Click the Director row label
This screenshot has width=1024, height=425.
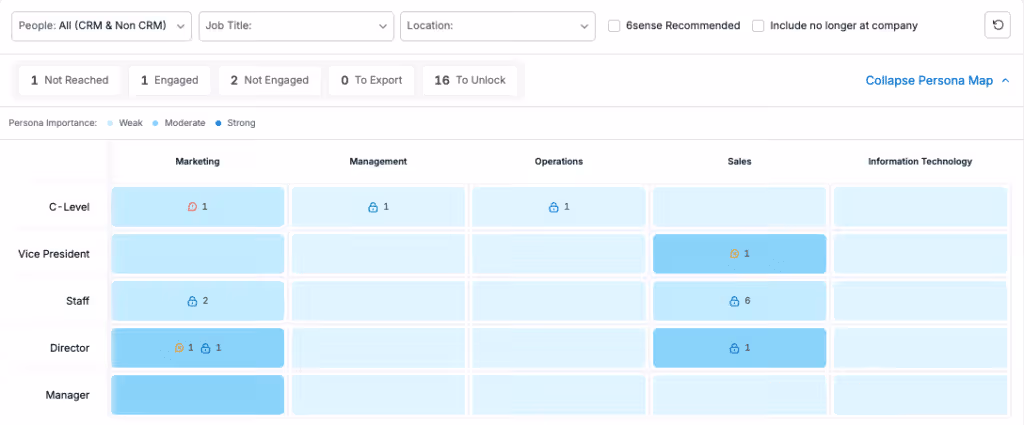[70, 348]
